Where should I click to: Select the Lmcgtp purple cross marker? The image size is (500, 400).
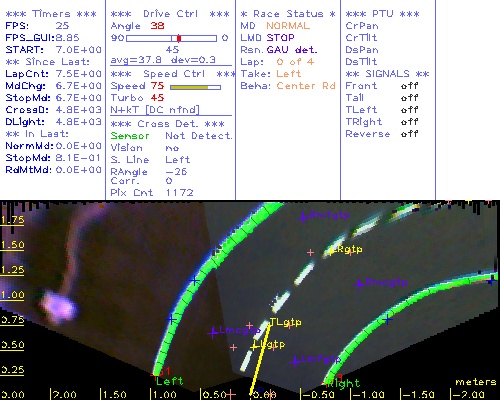[213, 332]
